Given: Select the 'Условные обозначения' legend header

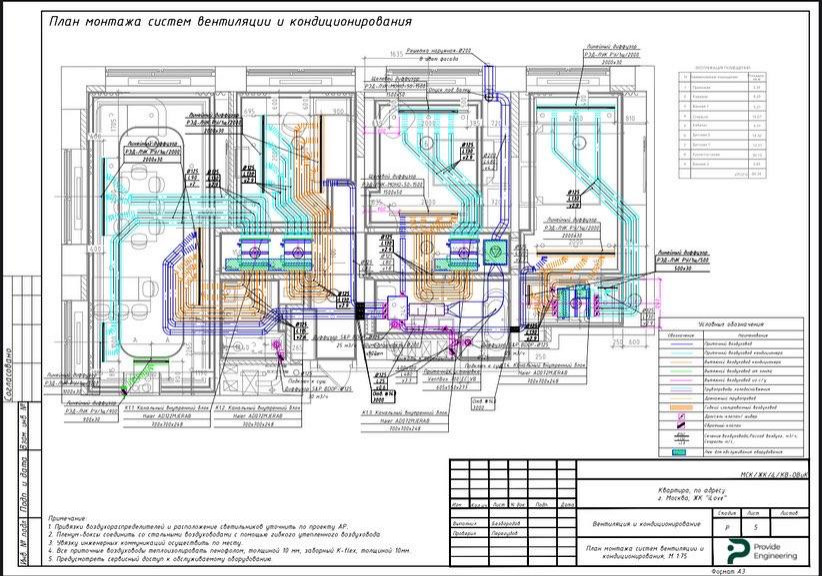Looking at the screenshot, I should coord(731,325).
